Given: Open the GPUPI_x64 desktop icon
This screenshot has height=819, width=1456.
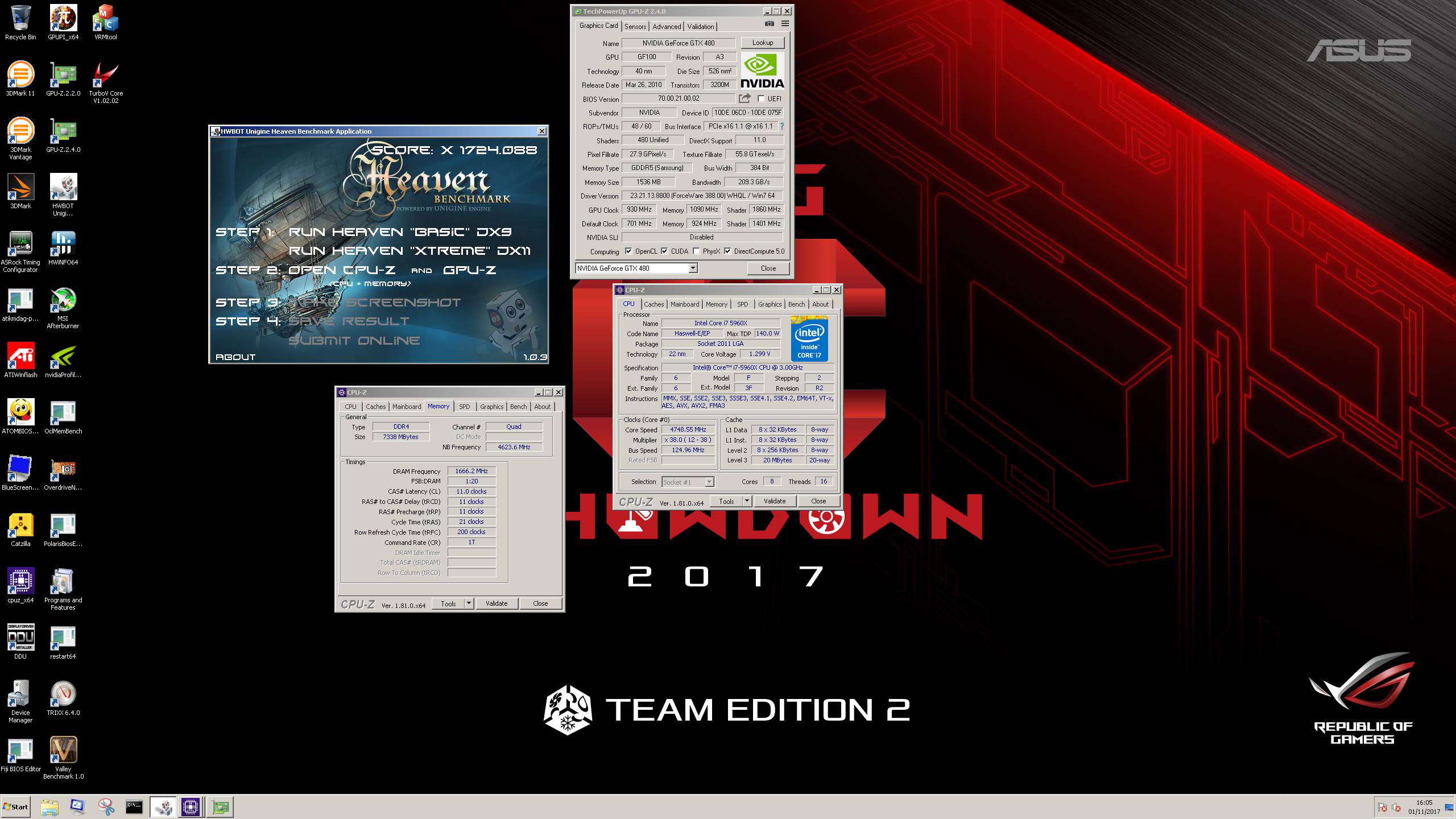Looking at the screenshot, I should click(63, 23).
